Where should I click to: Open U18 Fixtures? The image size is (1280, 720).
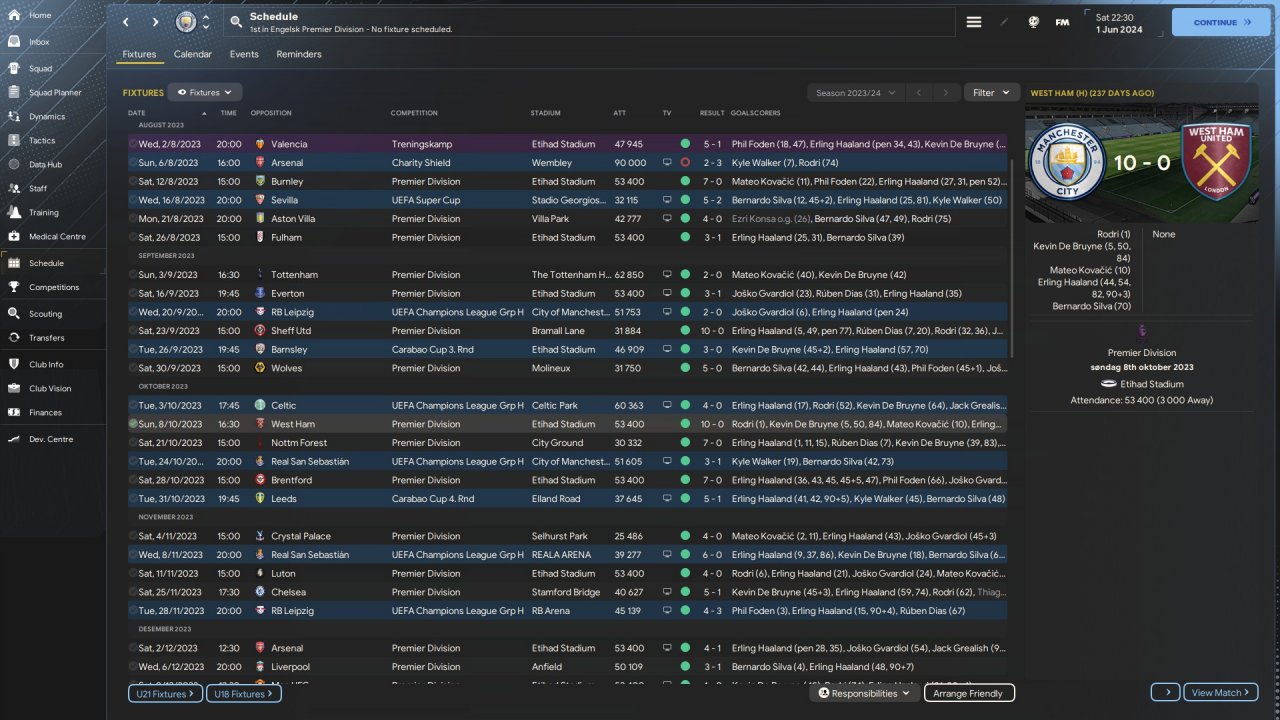click(x=243, y=693)
